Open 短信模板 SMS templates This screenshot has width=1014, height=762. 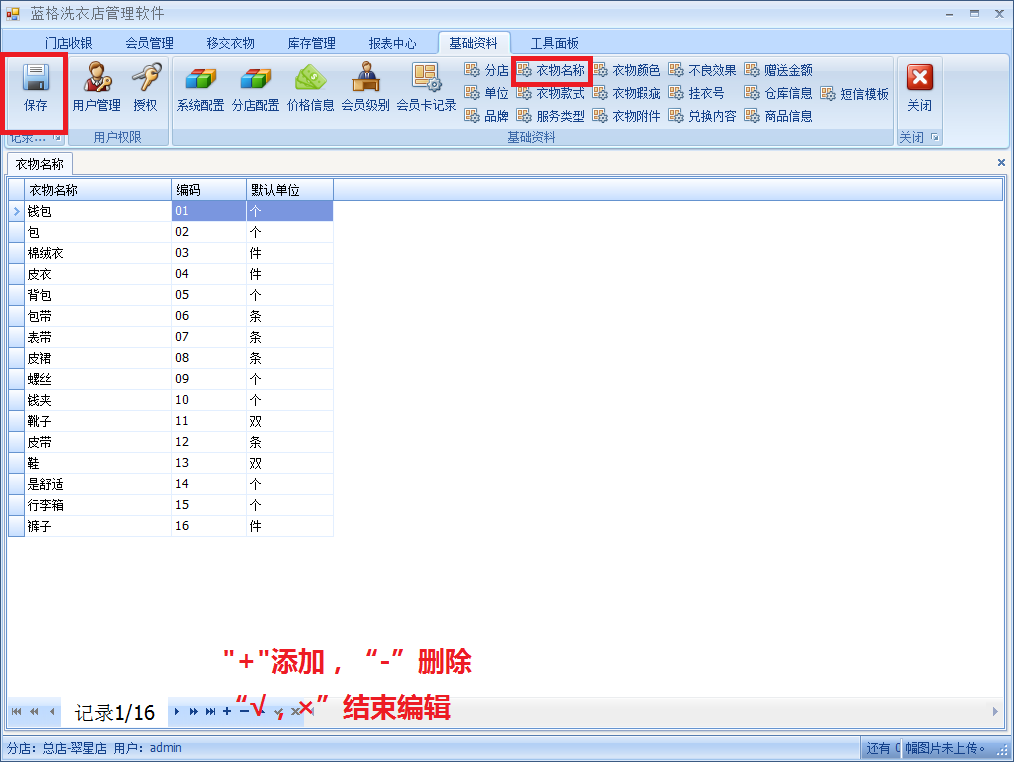[854, 94]
